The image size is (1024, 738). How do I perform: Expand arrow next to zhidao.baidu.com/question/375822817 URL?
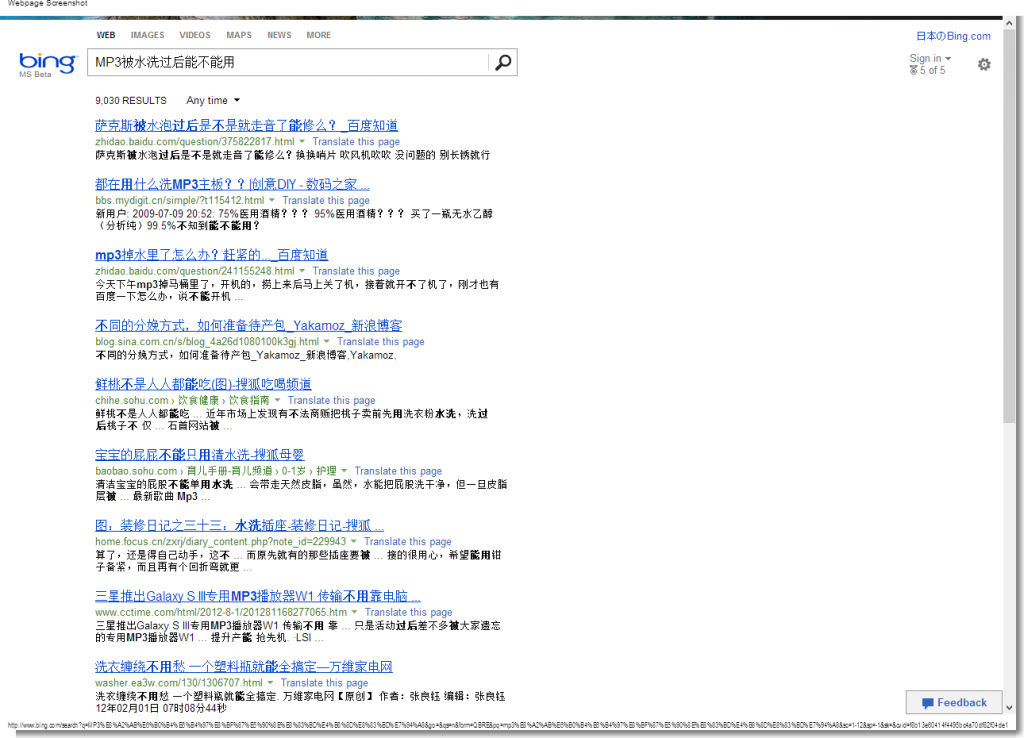pos(303,142)
